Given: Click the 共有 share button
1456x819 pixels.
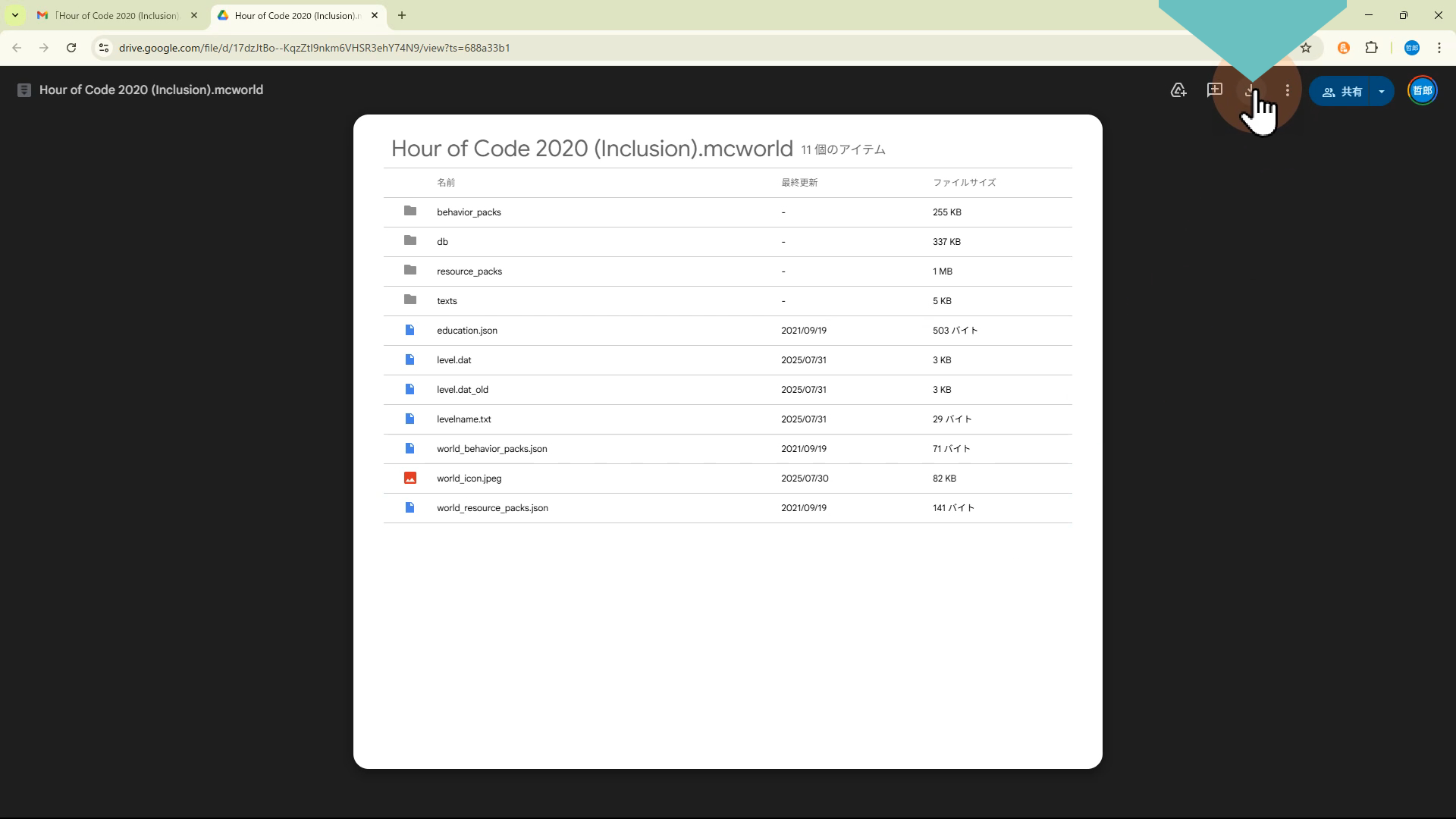Looking at the screenshot, I should coord(1342,91).
